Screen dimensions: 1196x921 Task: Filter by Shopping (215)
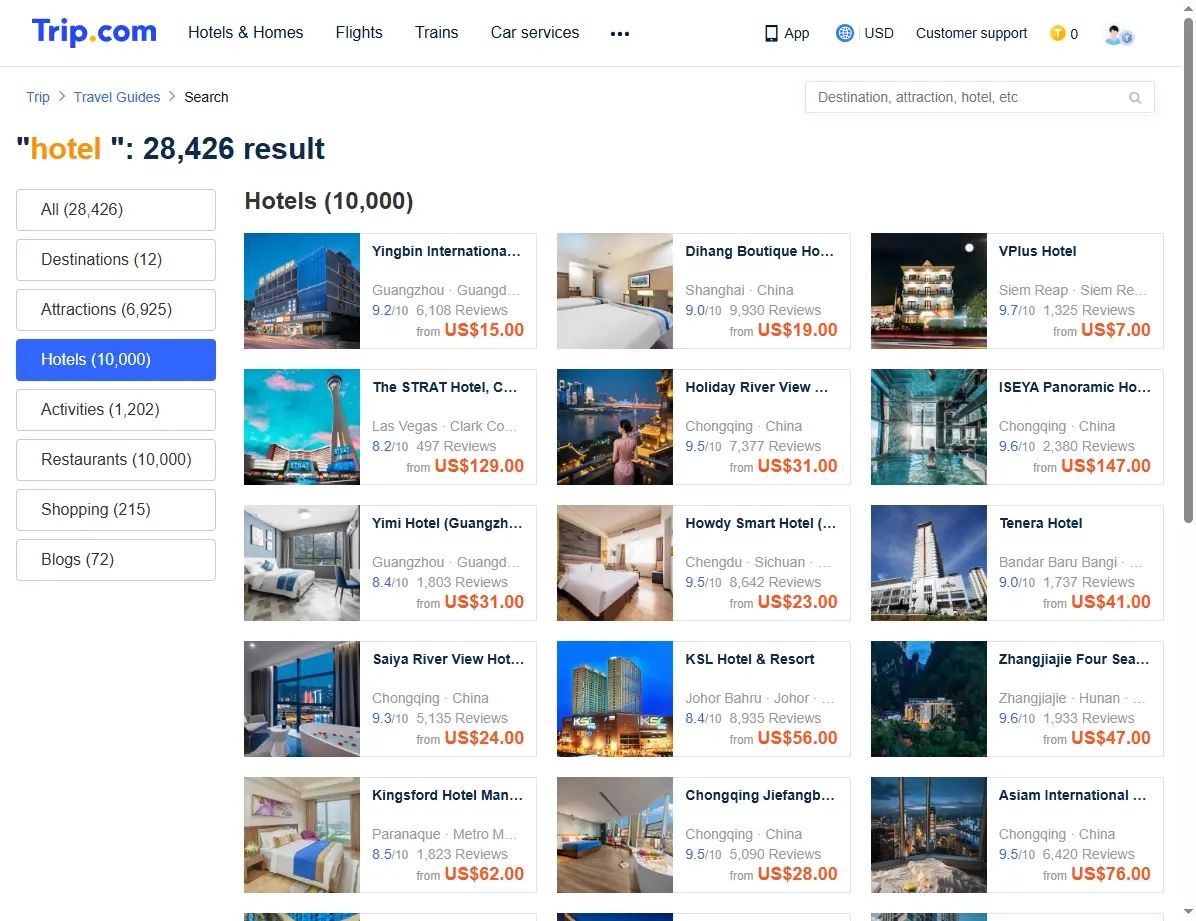coord(116,510)
